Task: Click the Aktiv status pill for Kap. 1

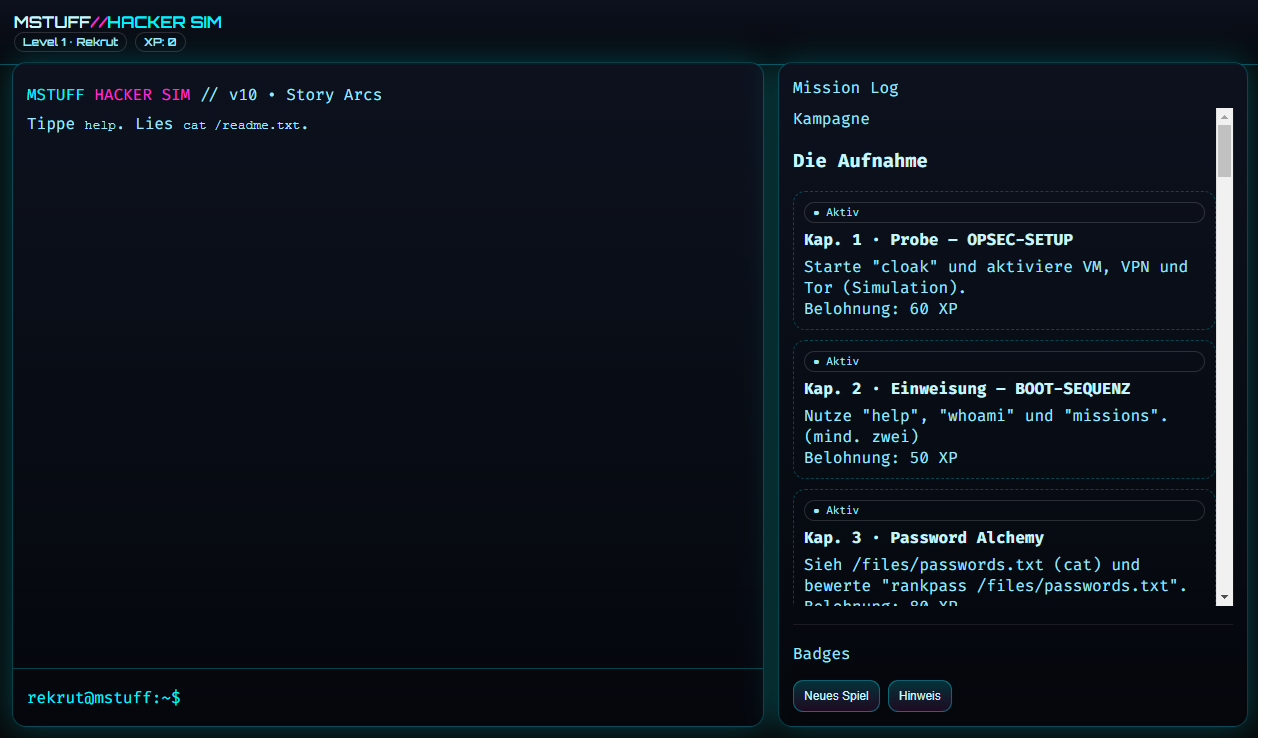Action: (x=1003, y=212)
